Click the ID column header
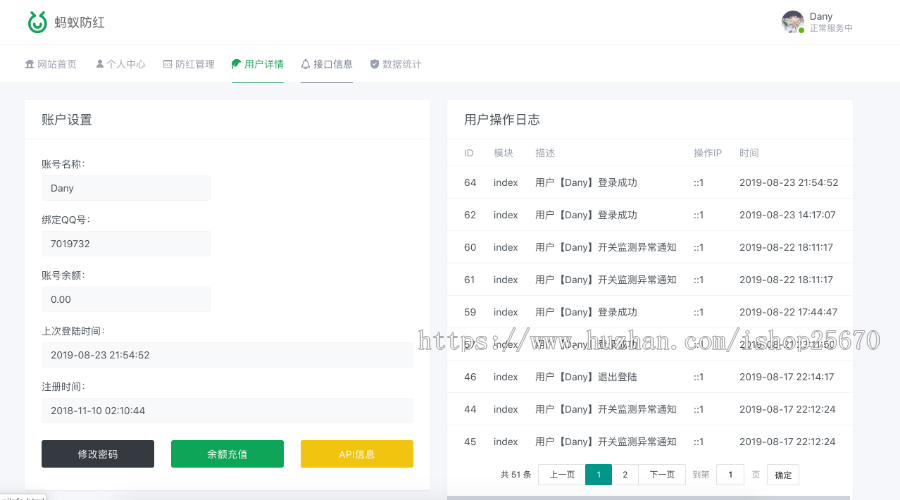This screenshot has height=500, width=900. (469, 153)
